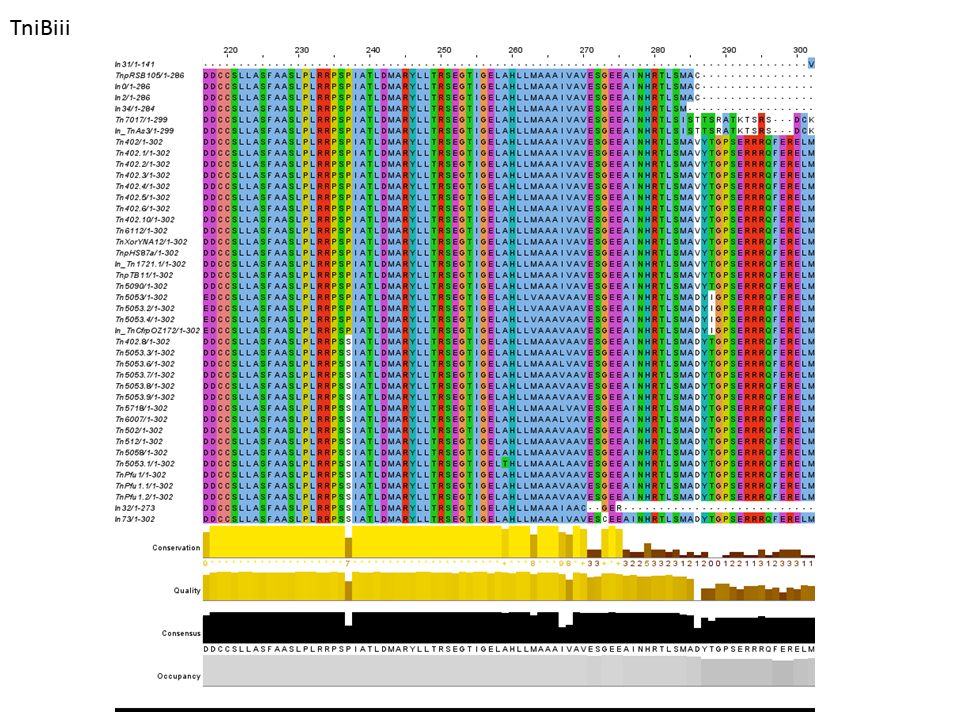Select sequence Tn7017/1-299
The width and height of the screenshot is (960, 720).
[144, 120]
